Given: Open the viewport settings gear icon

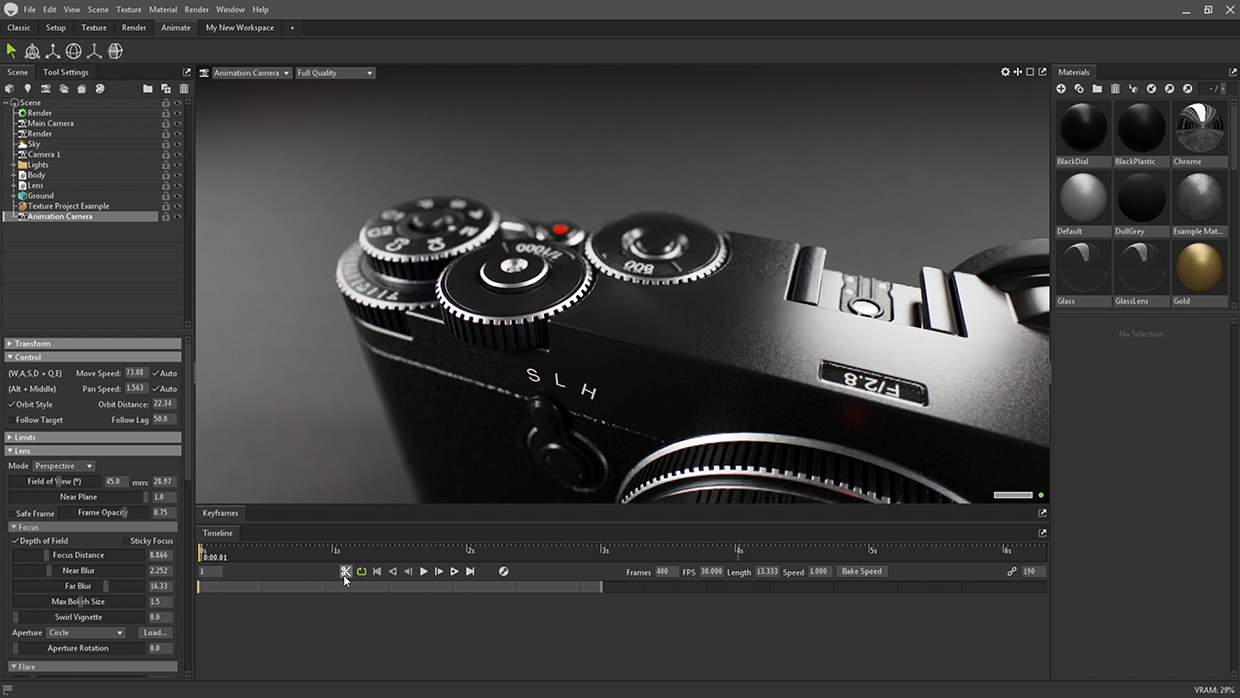Looking at the screenshot, I should (x=1005, y=72).
